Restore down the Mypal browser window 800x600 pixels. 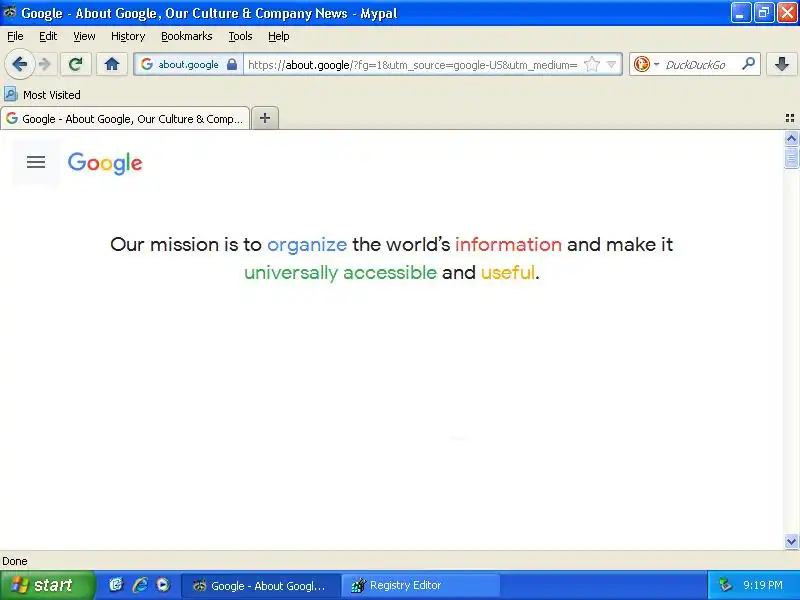(x=764, y=13)
